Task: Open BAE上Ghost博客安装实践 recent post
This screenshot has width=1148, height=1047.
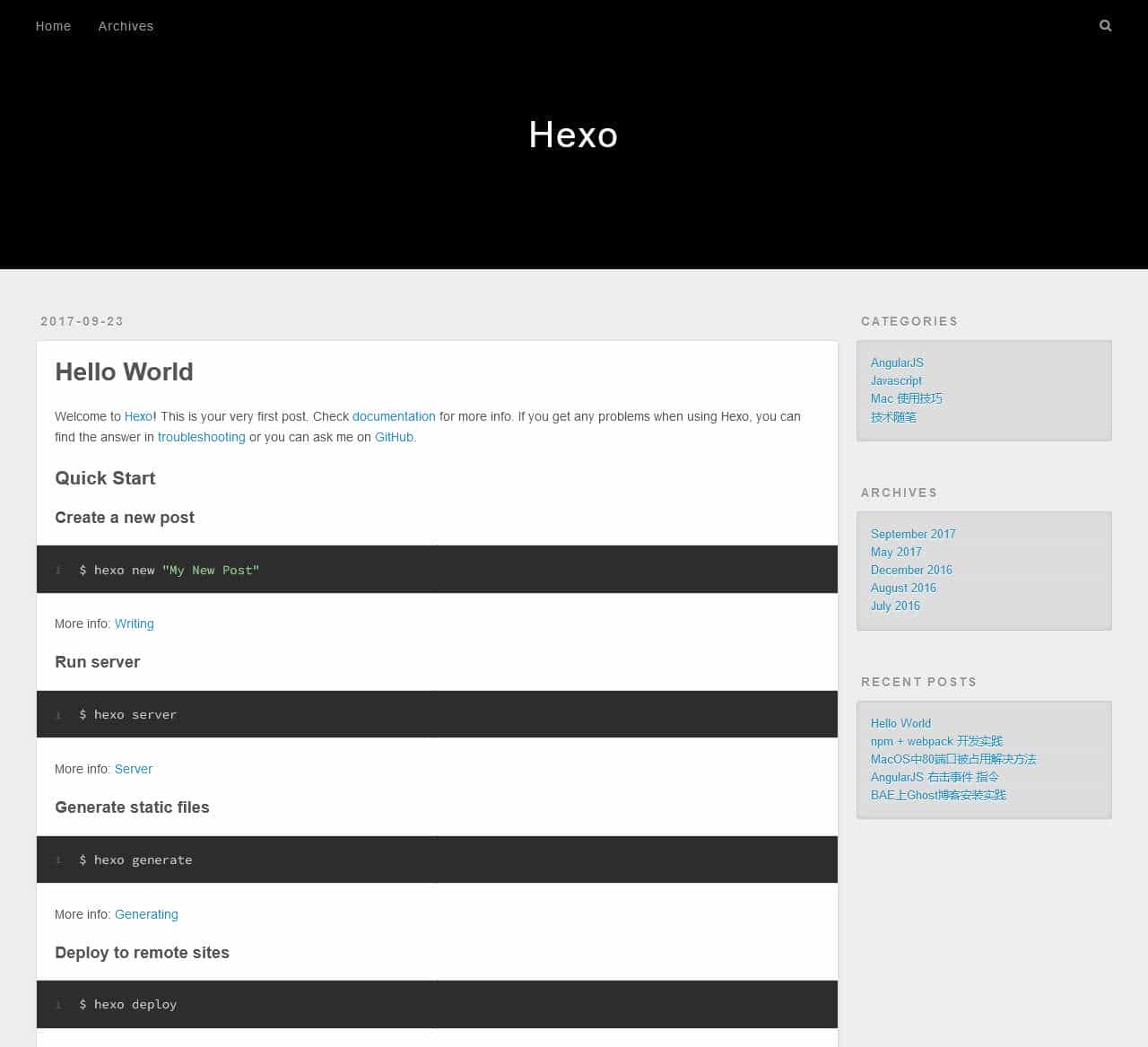Action: pos(938,795)
